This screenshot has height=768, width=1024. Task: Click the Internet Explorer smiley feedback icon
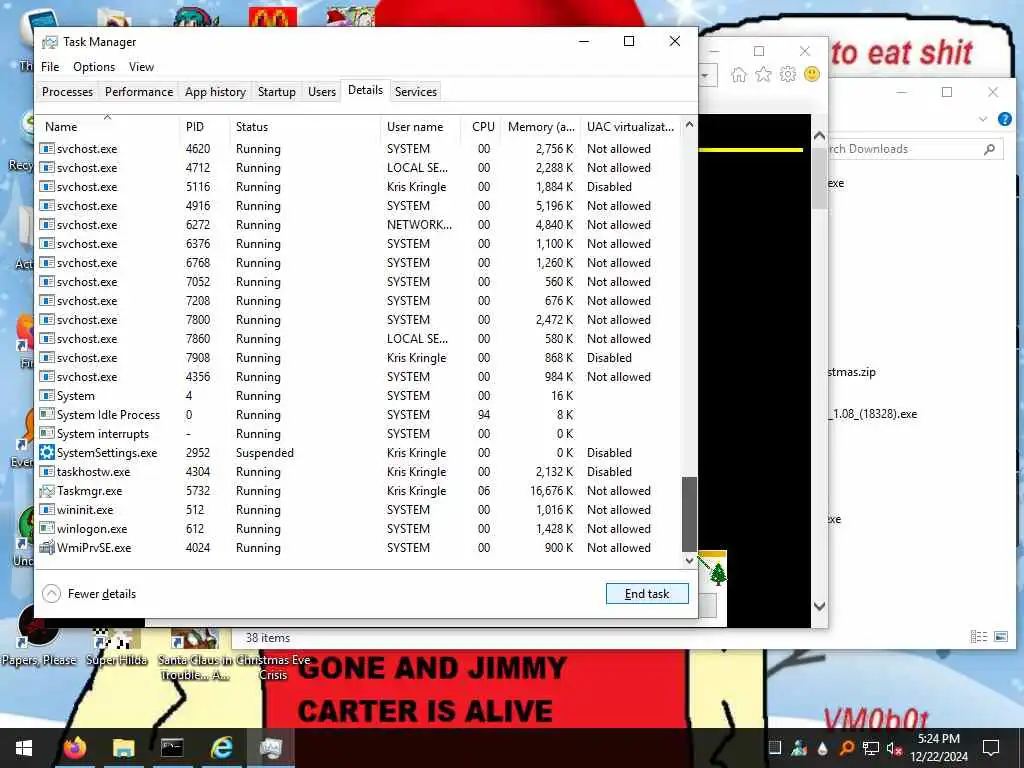pyautogui.click(x=812, y=74)
